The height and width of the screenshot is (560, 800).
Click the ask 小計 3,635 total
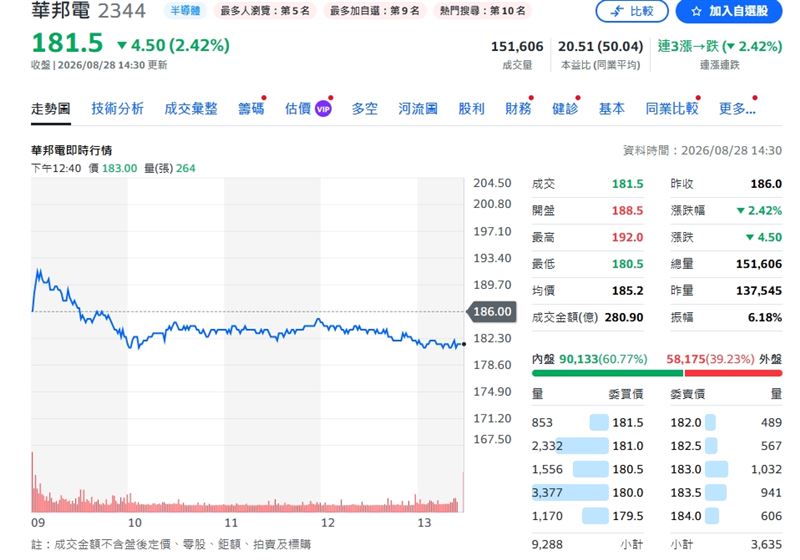point(766,544)
